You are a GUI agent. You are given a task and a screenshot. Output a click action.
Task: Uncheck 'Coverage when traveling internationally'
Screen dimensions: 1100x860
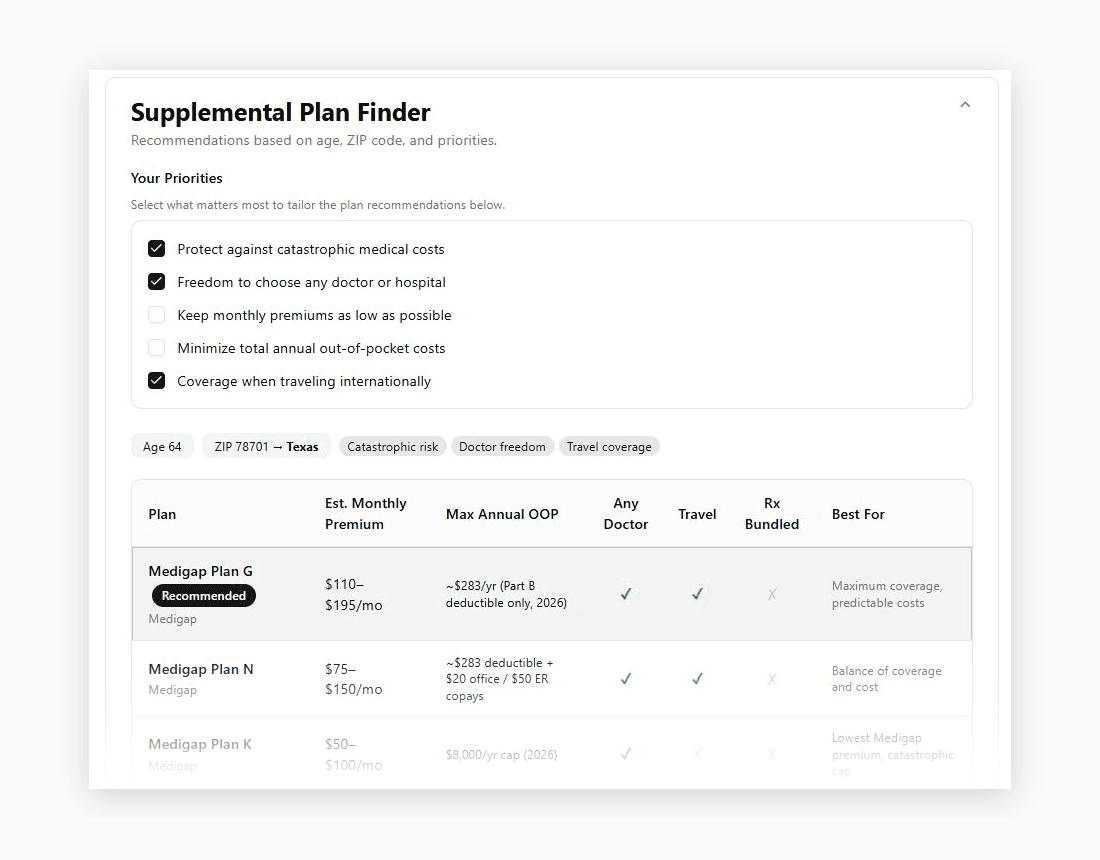point(156,381)
